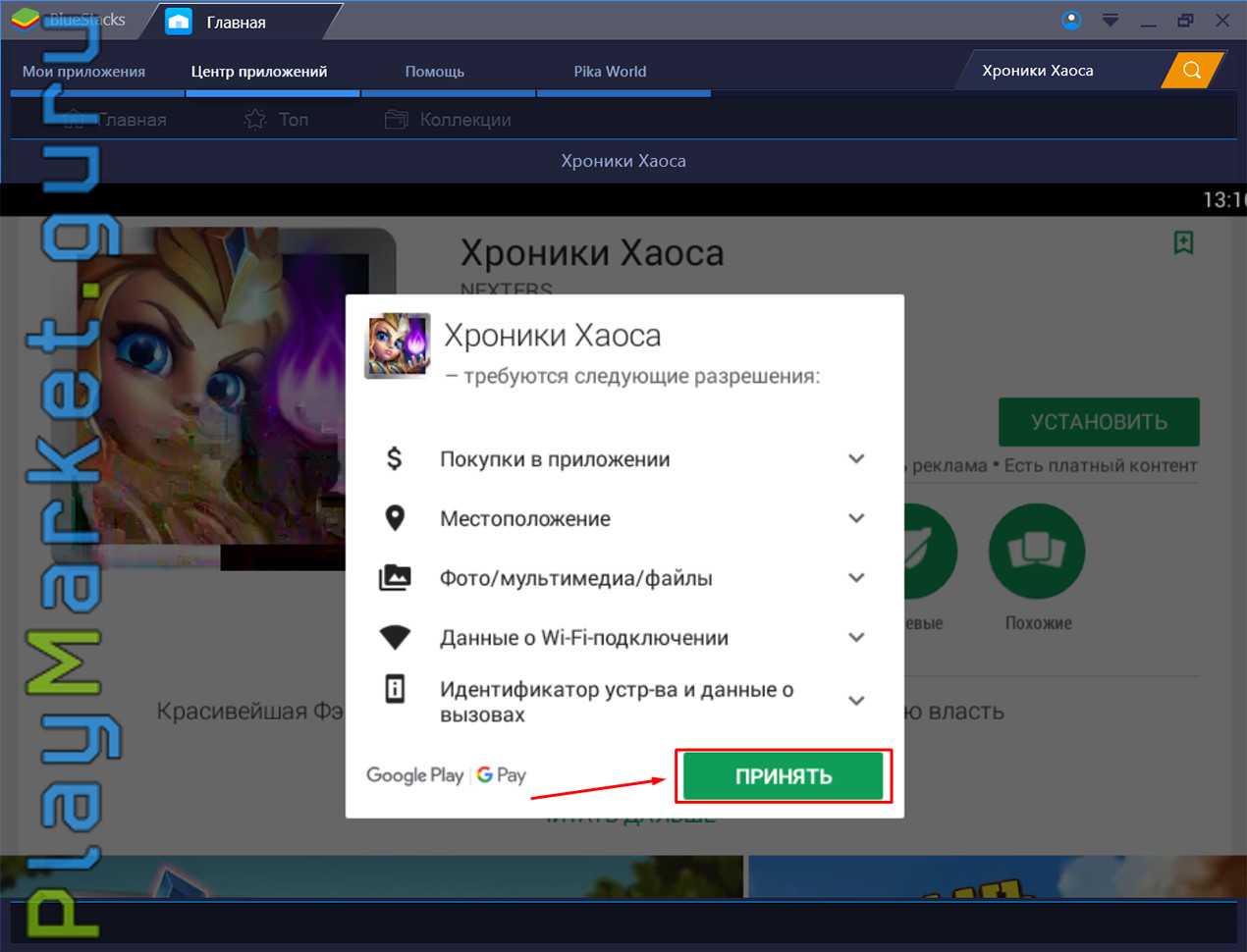Click the location pin icon
This screenshot has height=952, width=1247.
coord(395,518)
